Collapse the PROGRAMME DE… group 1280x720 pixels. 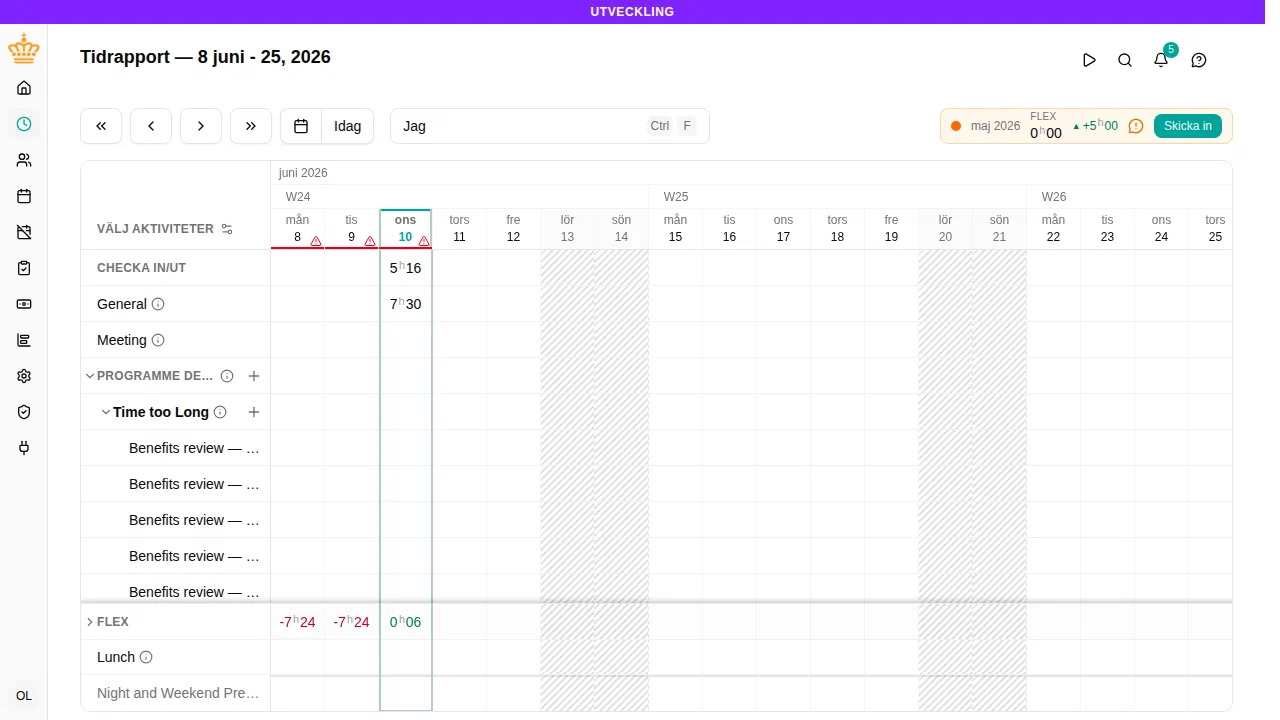(x=90, y=376)
